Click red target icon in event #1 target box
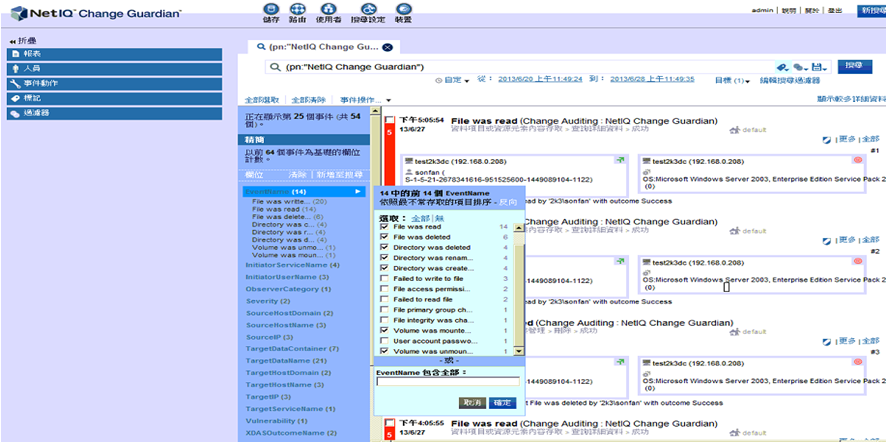Viewport: 896px width, 445px height. point(858,160)
